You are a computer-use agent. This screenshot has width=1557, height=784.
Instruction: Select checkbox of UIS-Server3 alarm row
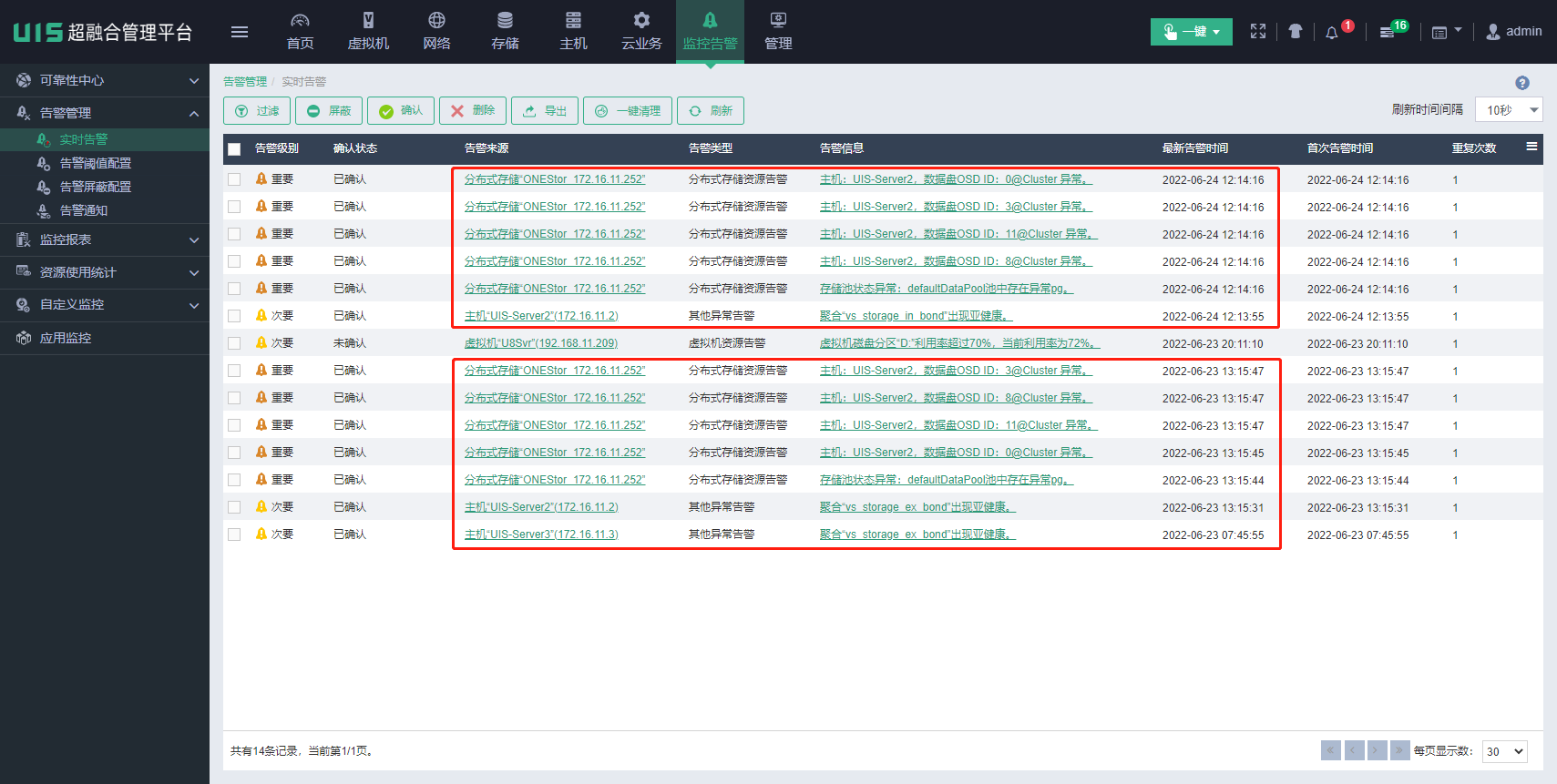[x=234, y=535]
